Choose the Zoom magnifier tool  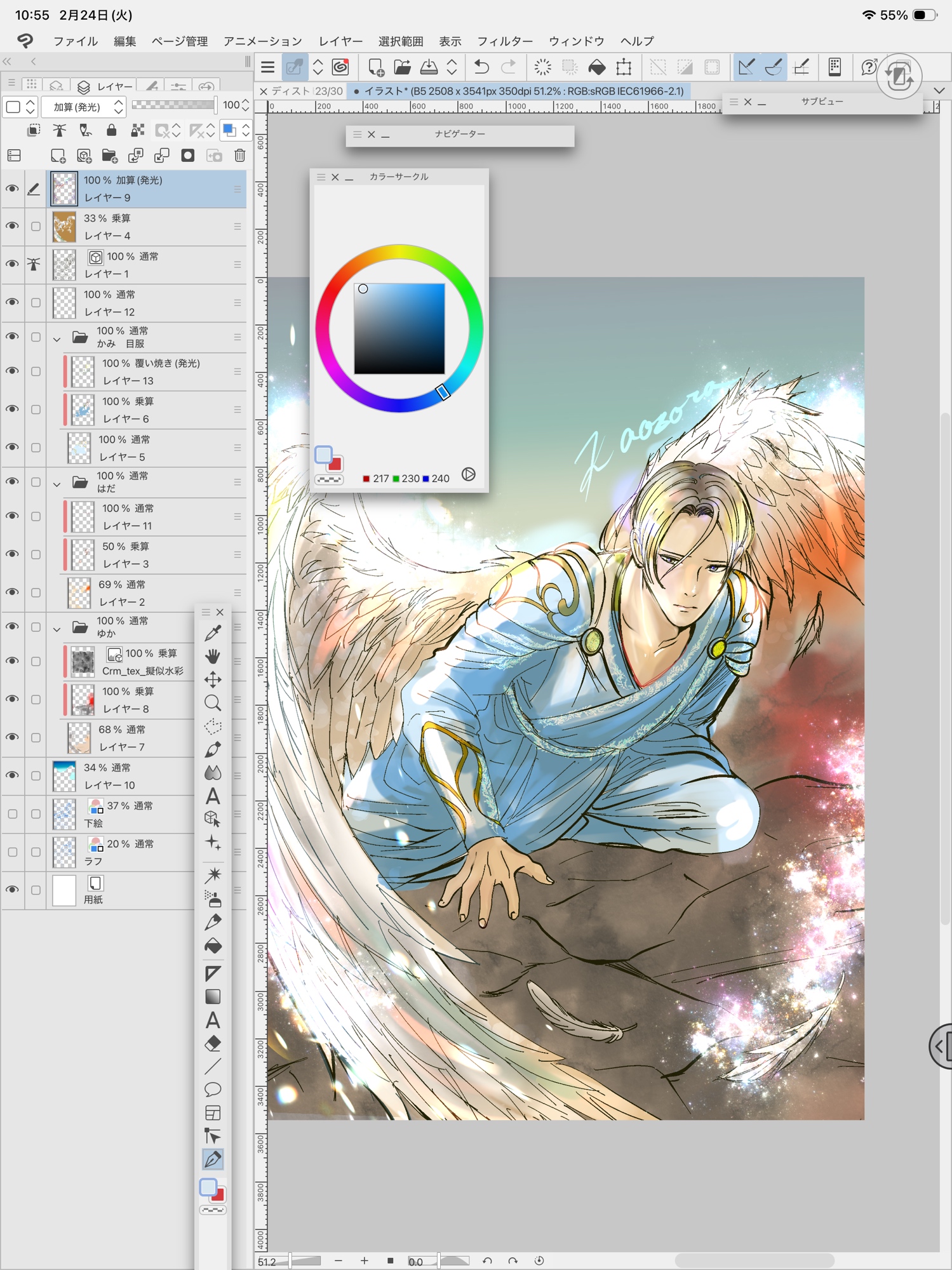pos(213,703)
